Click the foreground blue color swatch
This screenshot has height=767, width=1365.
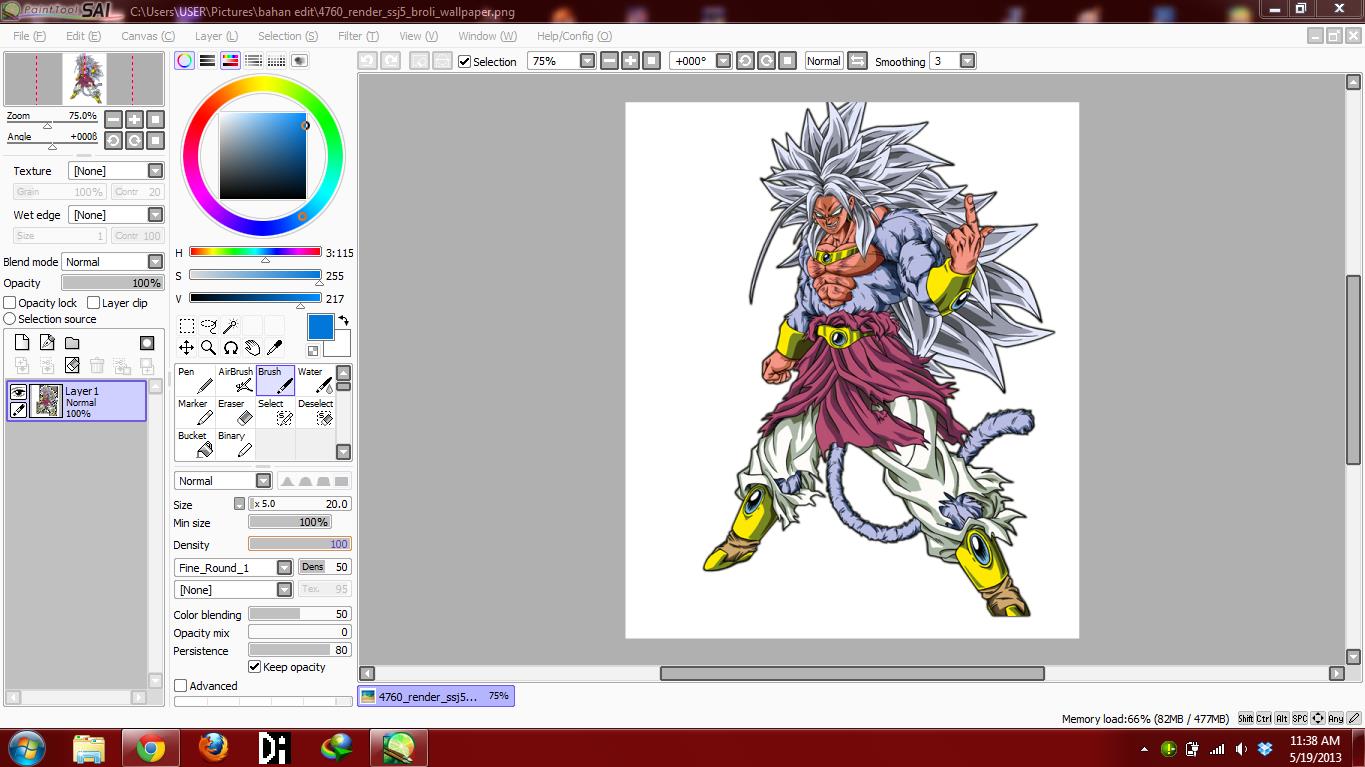click(320, 327)
